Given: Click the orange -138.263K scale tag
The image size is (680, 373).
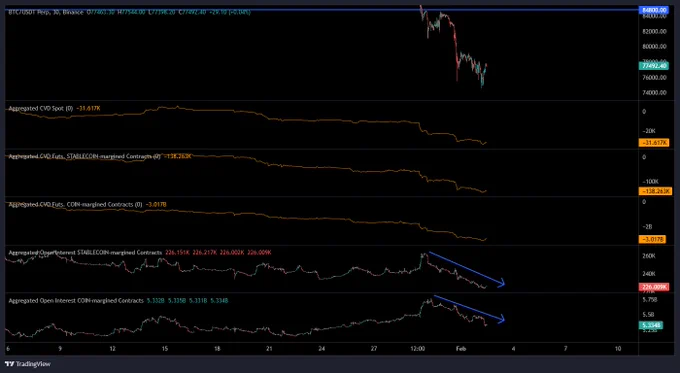Looking at the screenshot, I should tap(656, 191).
